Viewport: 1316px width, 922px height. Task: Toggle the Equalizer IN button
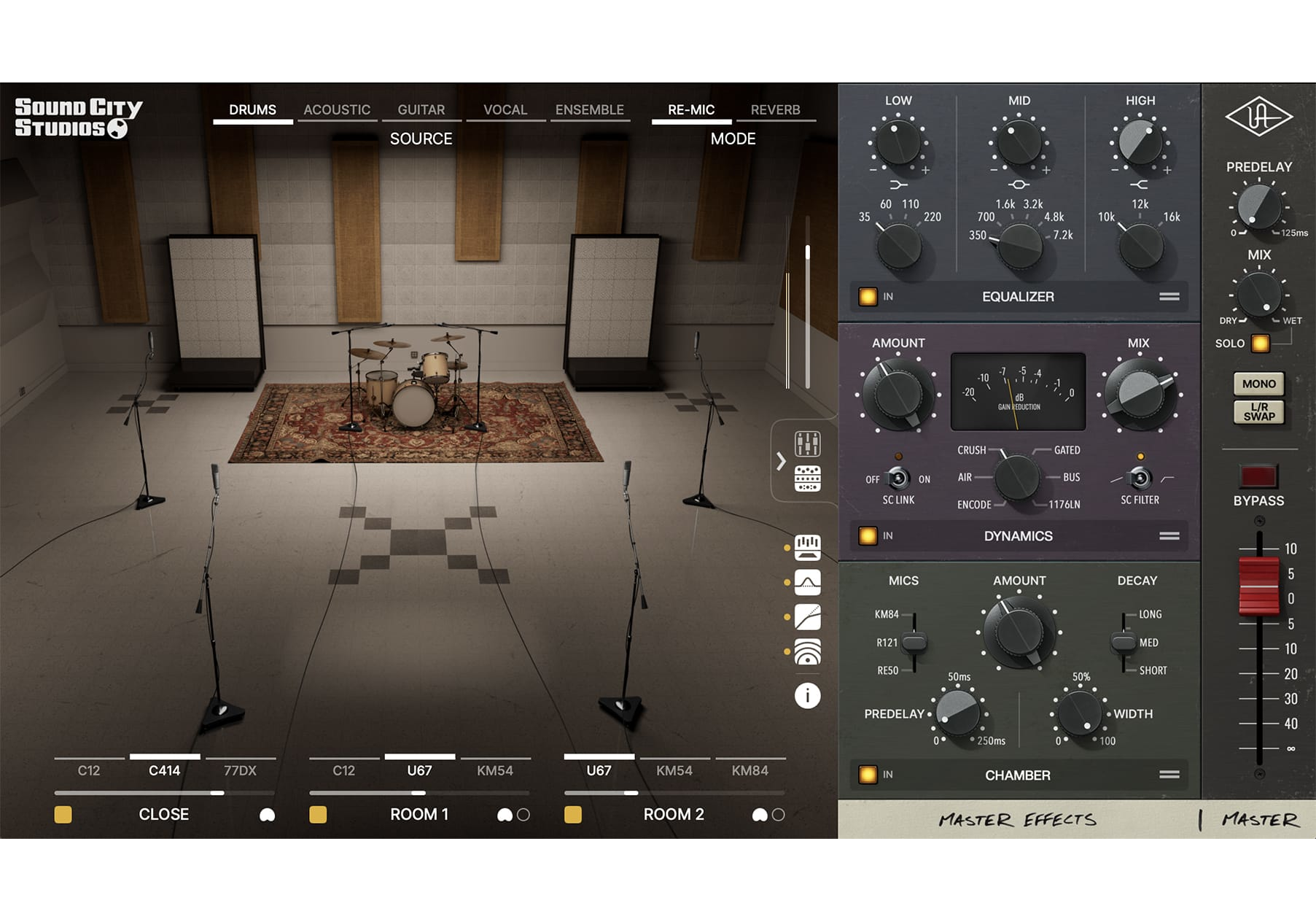click(868, 297)
